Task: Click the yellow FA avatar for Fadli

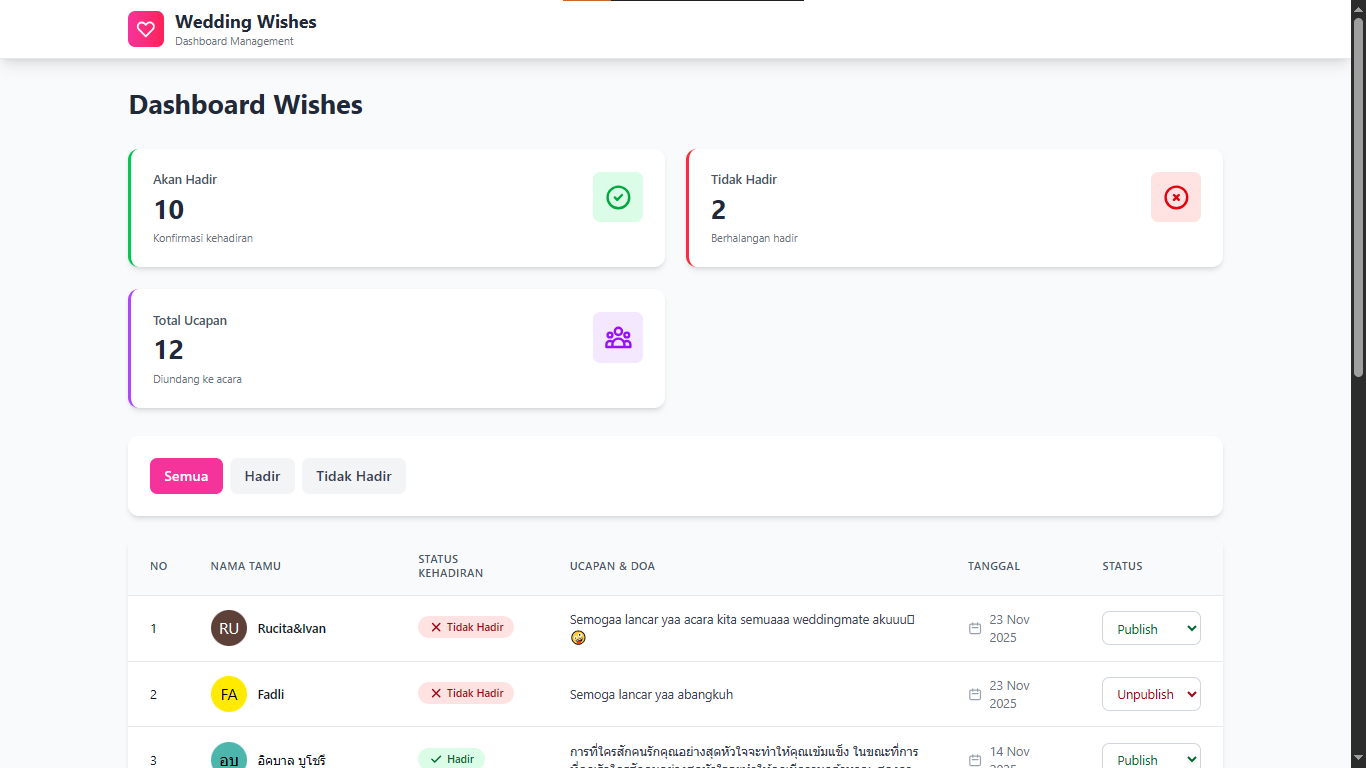Action: click(x=229, y=694)
